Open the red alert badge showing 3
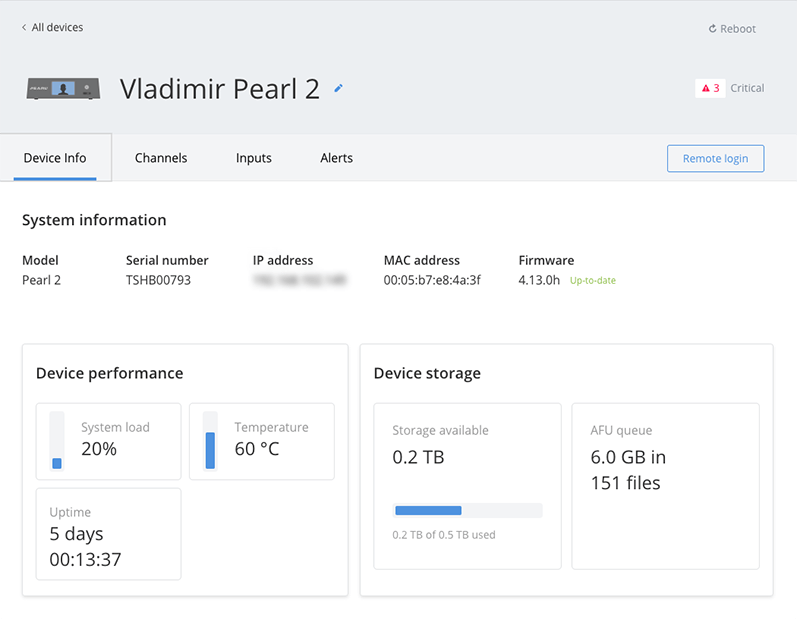 pyautogui.click(x=710, y=88)
